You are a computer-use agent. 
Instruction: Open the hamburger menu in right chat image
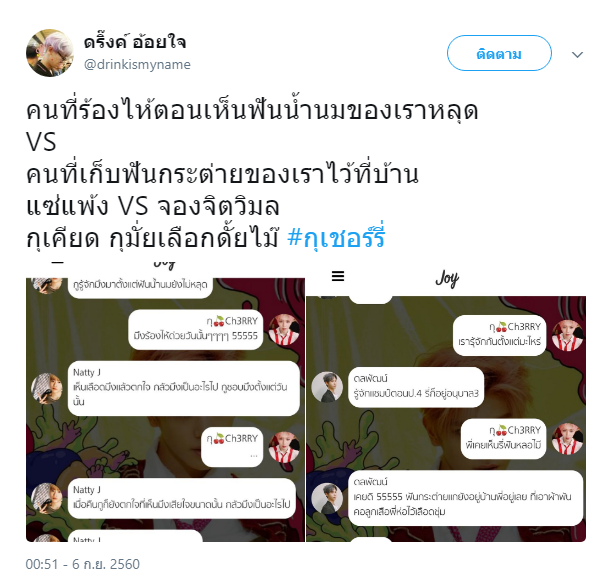(338, 276)
